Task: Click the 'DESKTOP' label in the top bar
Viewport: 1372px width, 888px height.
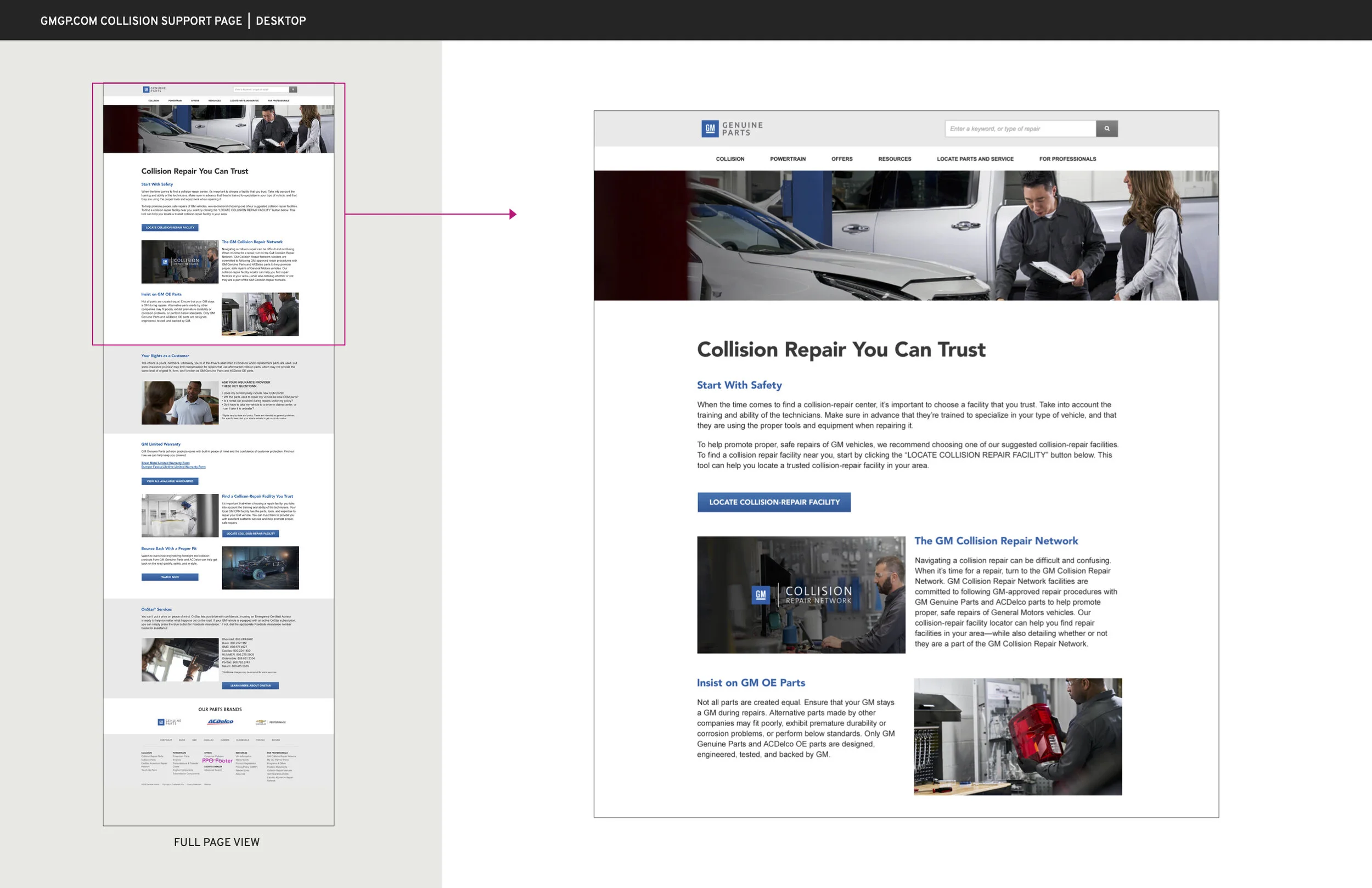Action: click(281, 21)
